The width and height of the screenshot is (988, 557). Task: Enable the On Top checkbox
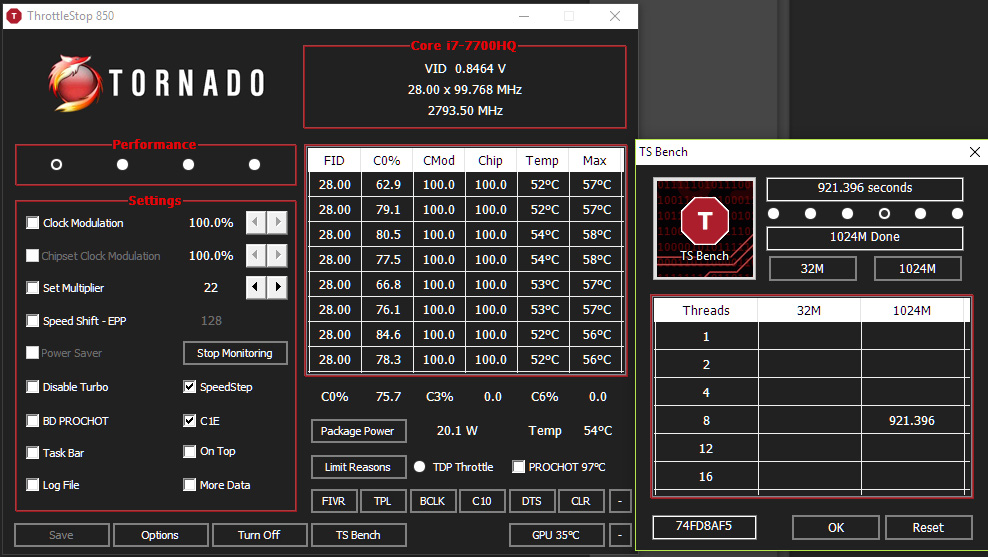coord(190,451)
